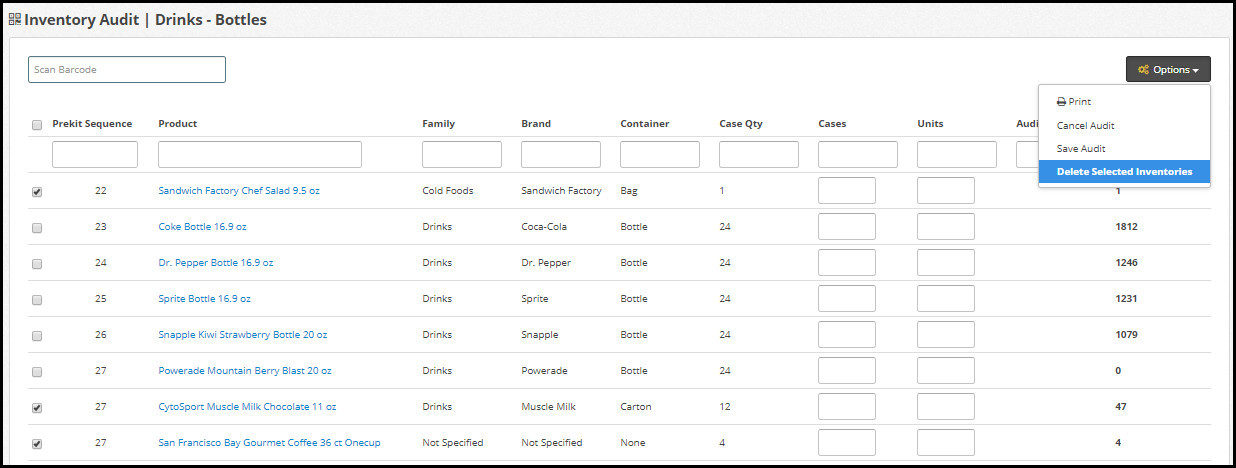Click Cases input for Sprite Bottle row

coord(847,298)
